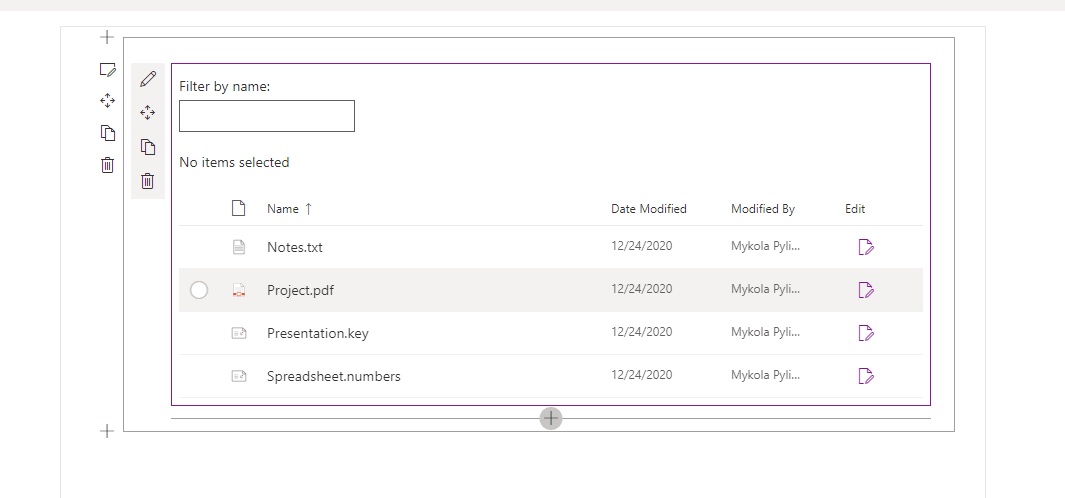The width and height of the screenshot is (1065, 498).
Task: Click the move web part icon
Action: pyautogui.click(x=147, y=113)
